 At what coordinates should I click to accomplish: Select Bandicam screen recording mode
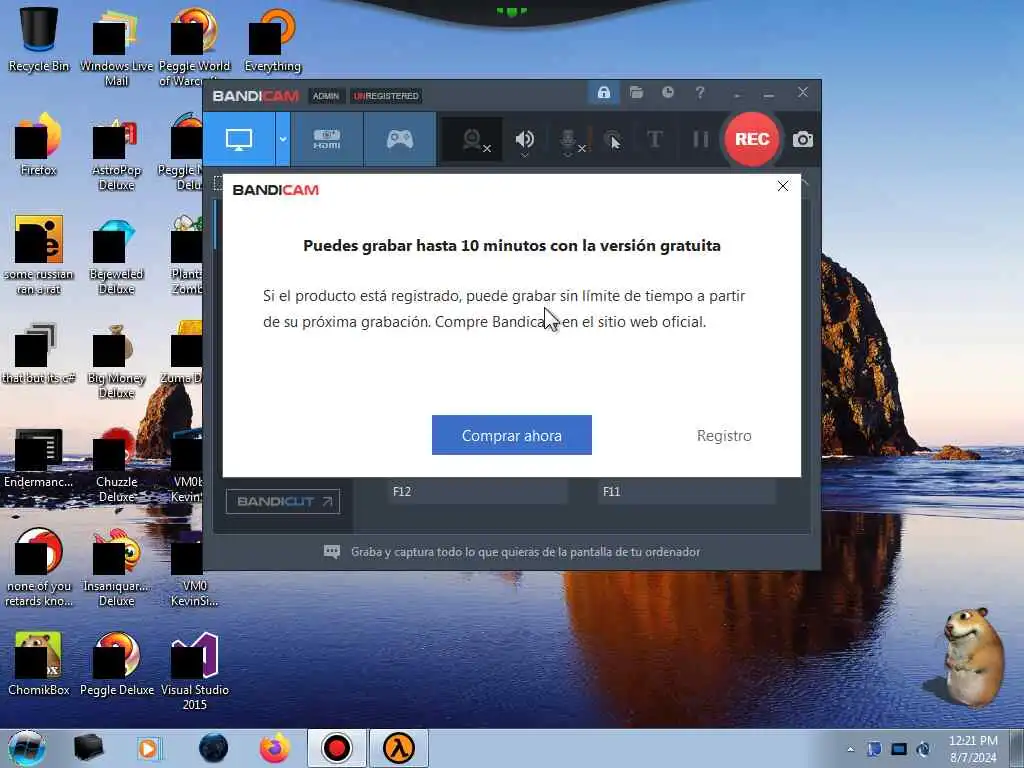point(238,139)
